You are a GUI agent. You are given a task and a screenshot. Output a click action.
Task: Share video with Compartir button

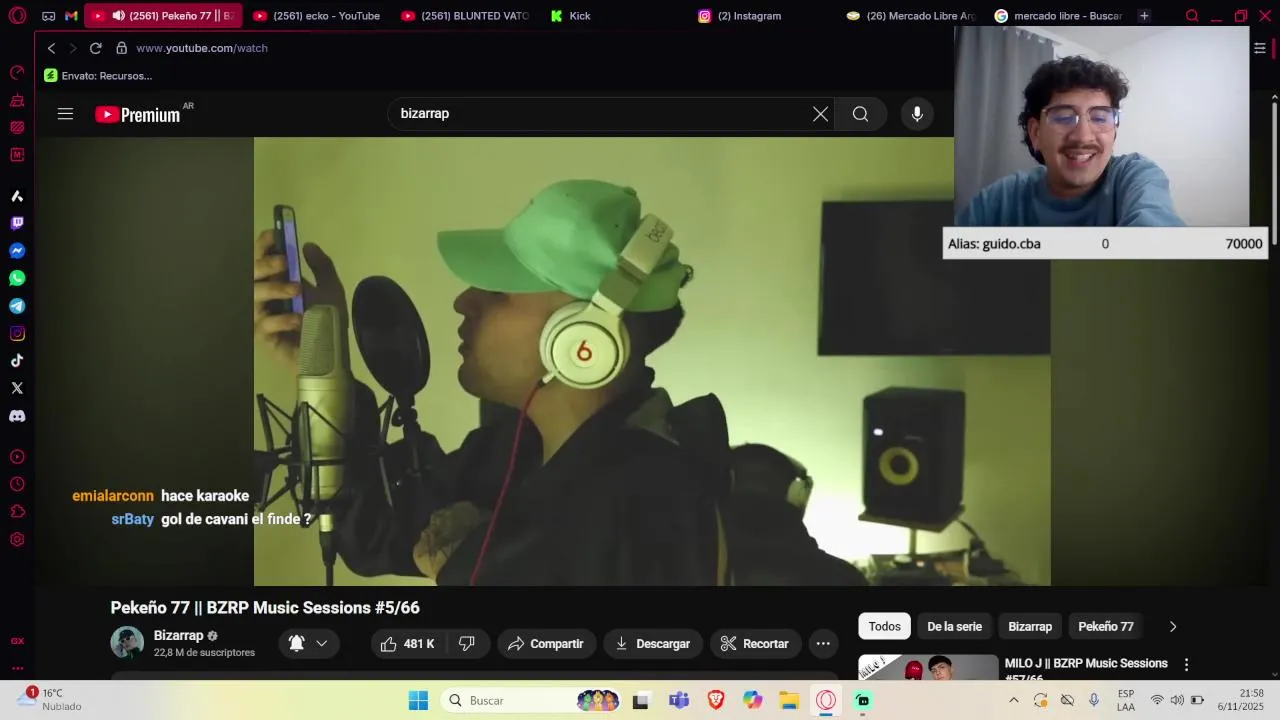pyautogui.click(x=546, y=644)
